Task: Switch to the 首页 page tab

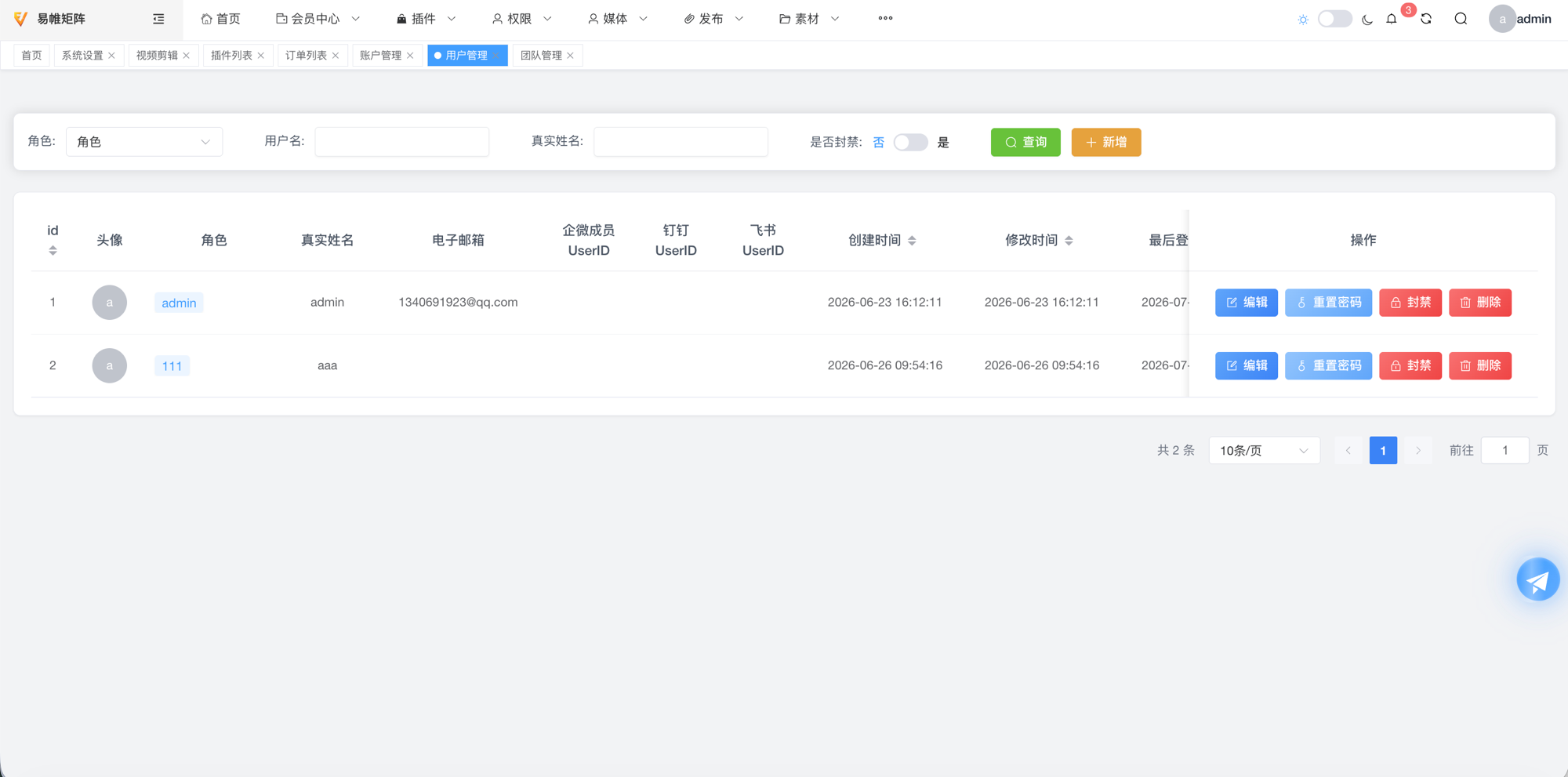Action: [31, 56]
